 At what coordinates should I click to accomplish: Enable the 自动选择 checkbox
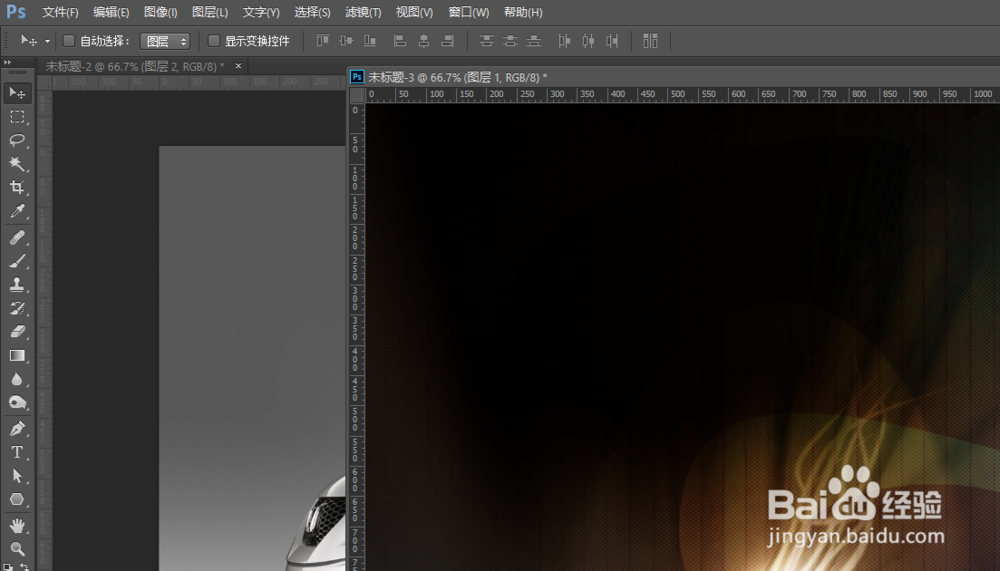(x=69, y=41)
